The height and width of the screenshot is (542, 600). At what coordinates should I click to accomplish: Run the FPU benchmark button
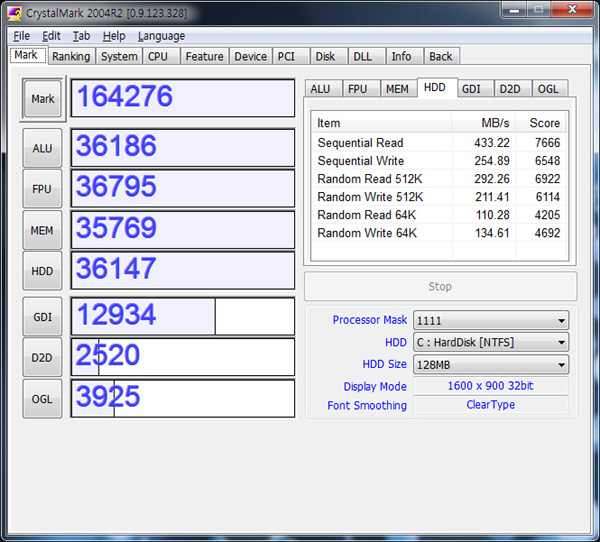tap(42, 189)
